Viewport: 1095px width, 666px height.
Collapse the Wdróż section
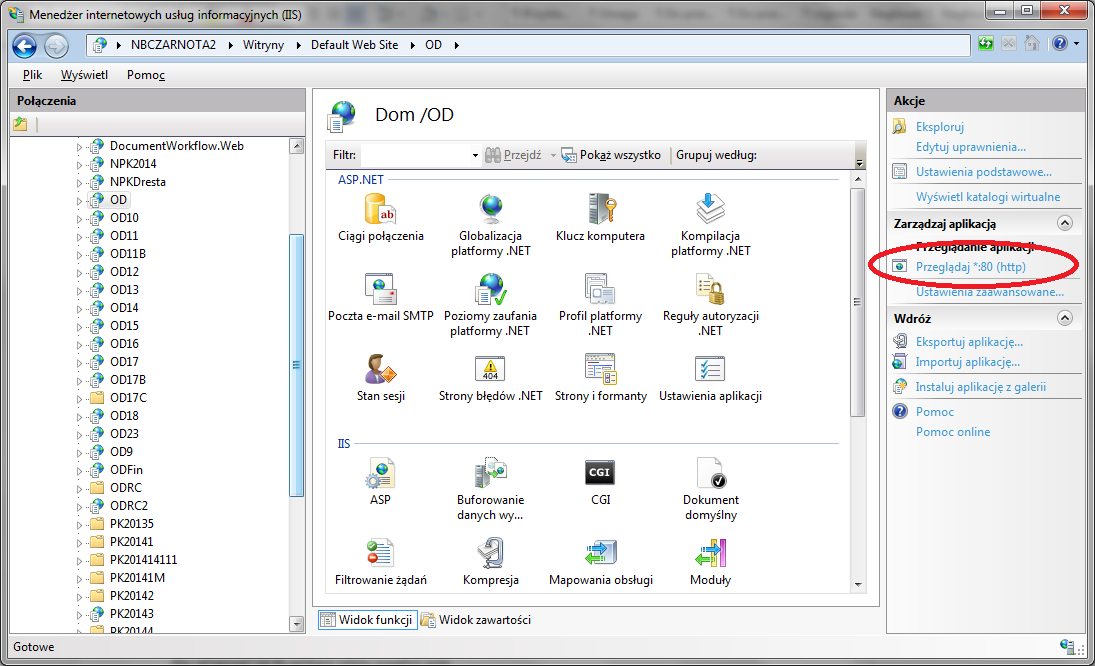(1064, 318)
